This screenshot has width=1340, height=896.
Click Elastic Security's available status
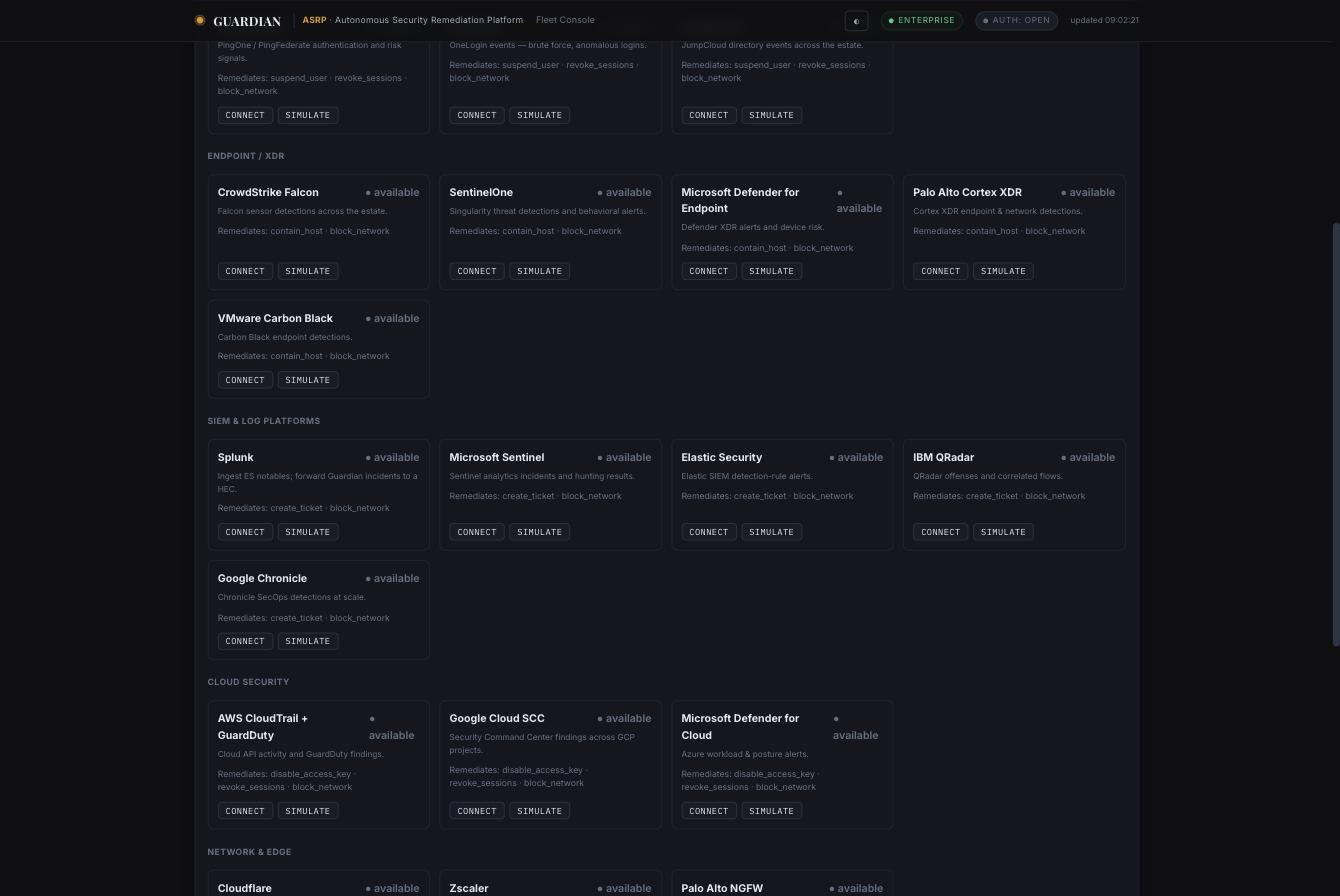(x=856, y=457)
